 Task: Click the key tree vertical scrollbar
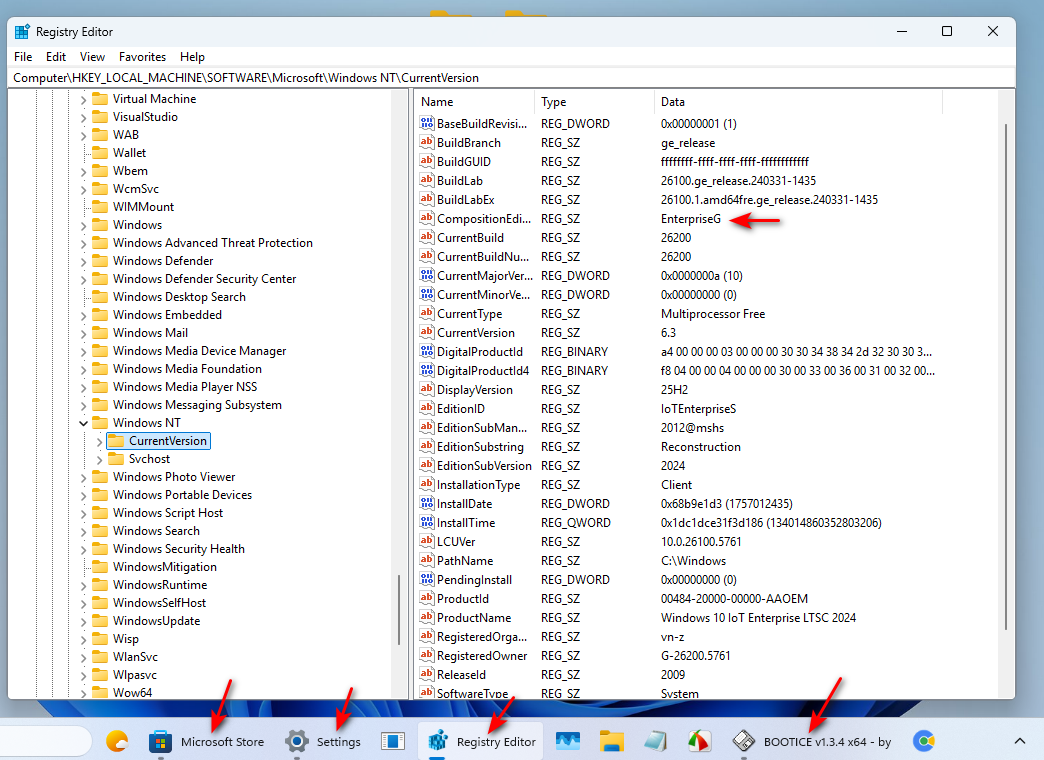click(x=399, y=609)
